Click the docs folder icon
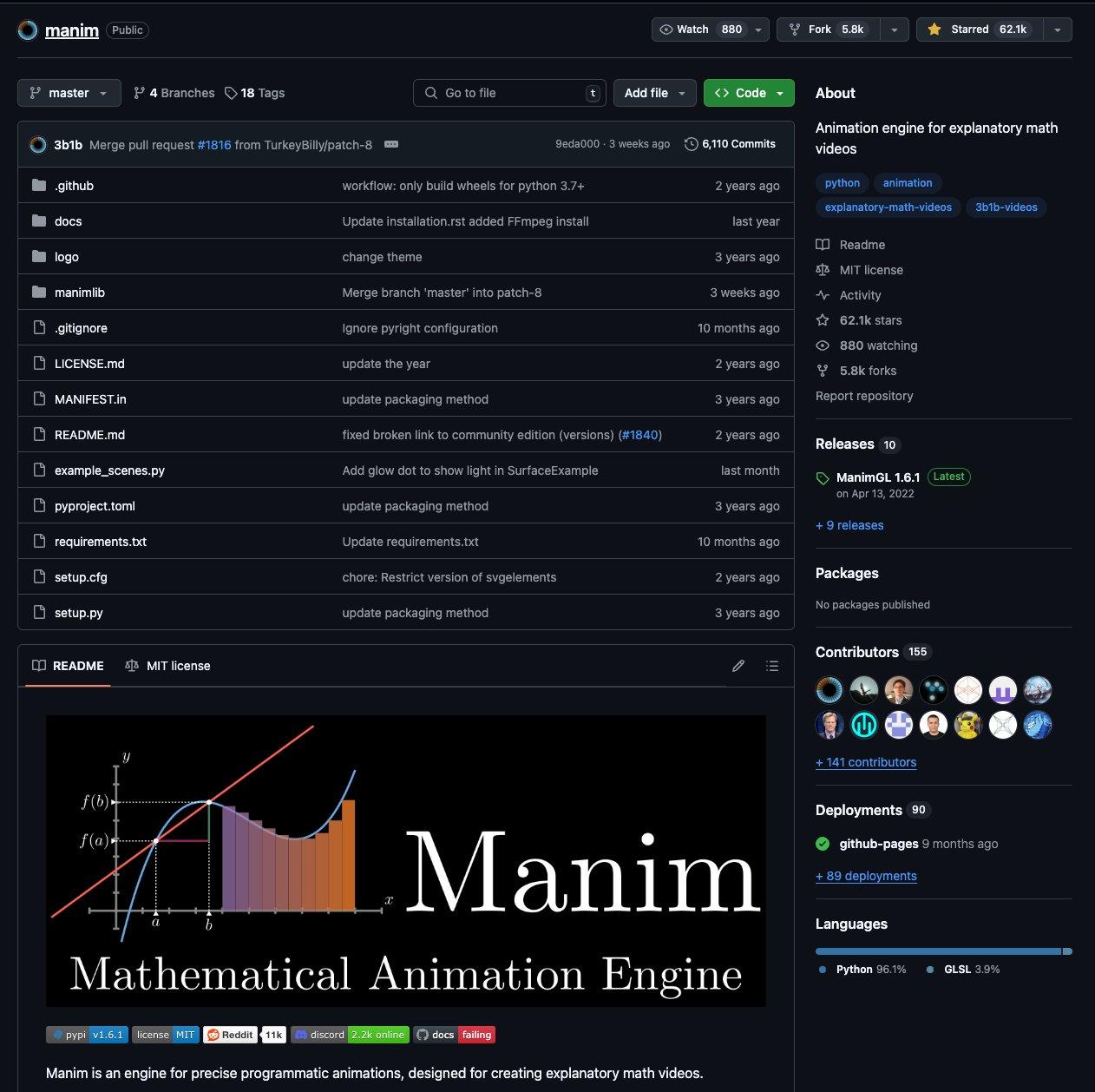This screenshot has height=1092, width=1095. 39,221
